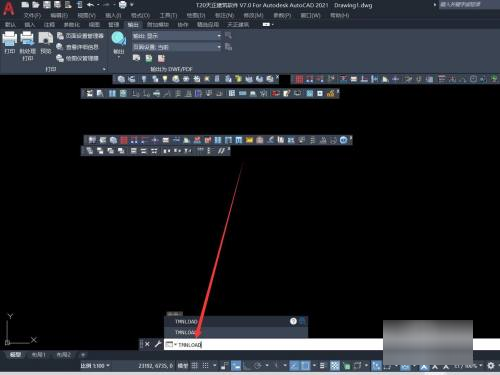Image resolution: width=500 pixels, height=375 pixels.
Task: Click the Print Preview (预览) icon
Action: pos(45,39)
